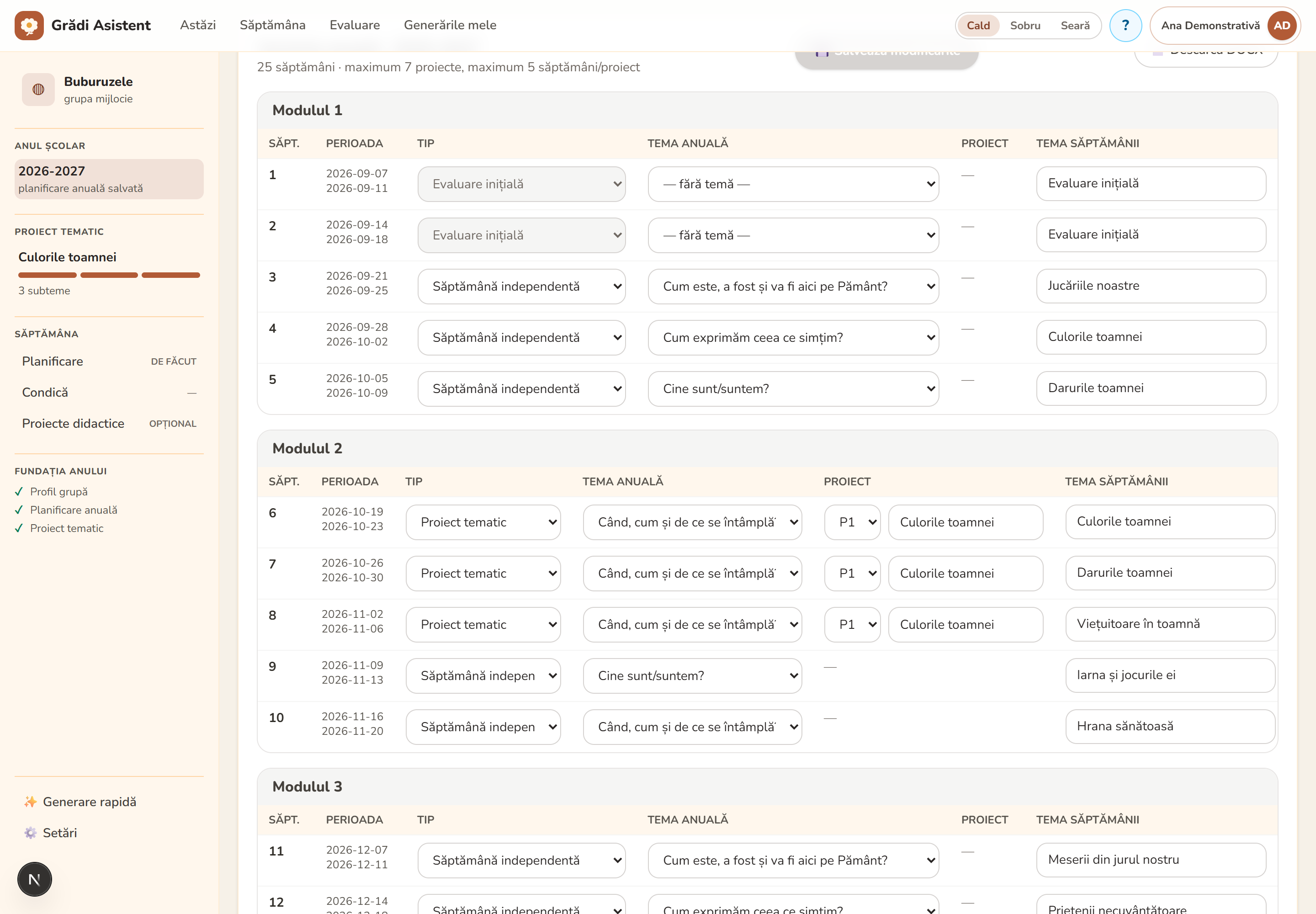
Task: Click the Modulul 3 heading
Action: click(x=307, y=787)
